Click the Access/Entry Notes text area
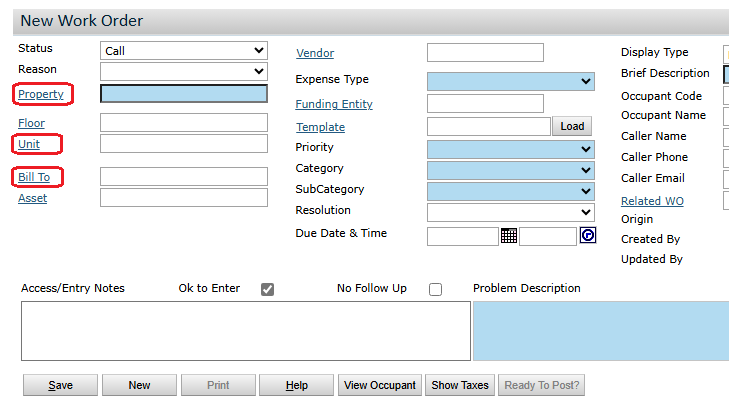This screenshot has height=404, width=729. click(246, 331)
